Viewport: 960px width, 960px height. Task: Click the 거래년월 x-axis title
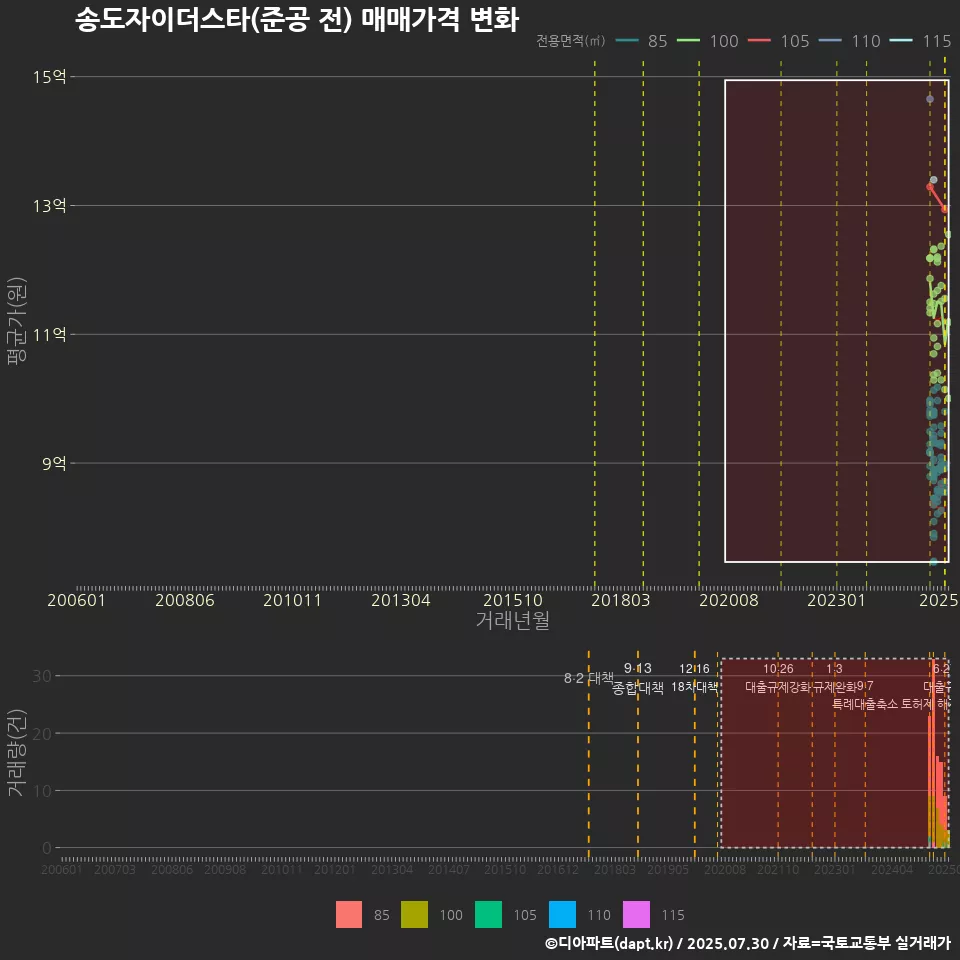pyautogui.click(x=513, y=620)
